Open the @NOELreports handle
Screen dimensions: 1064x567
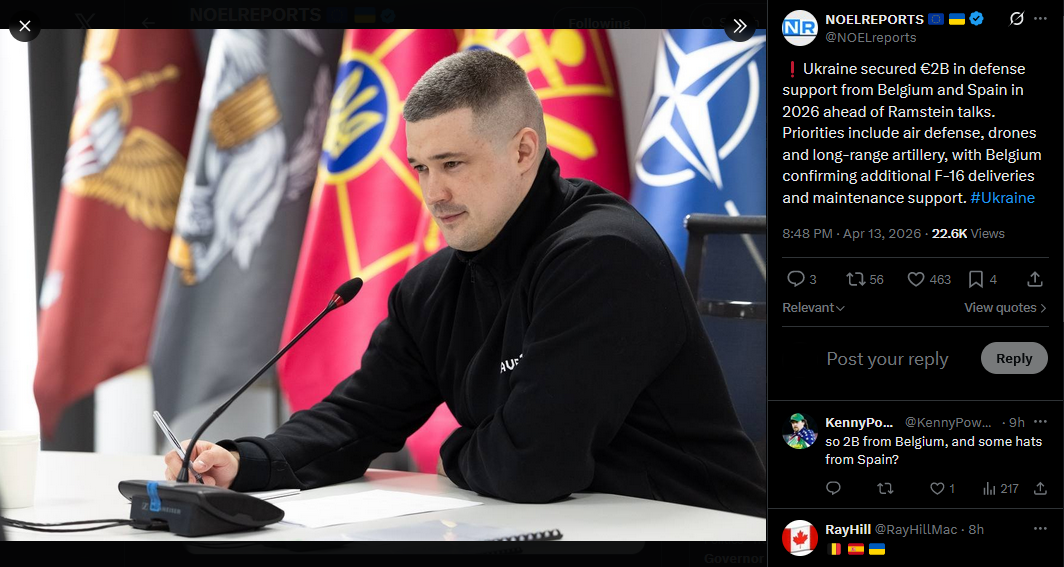tap(871, 38)
